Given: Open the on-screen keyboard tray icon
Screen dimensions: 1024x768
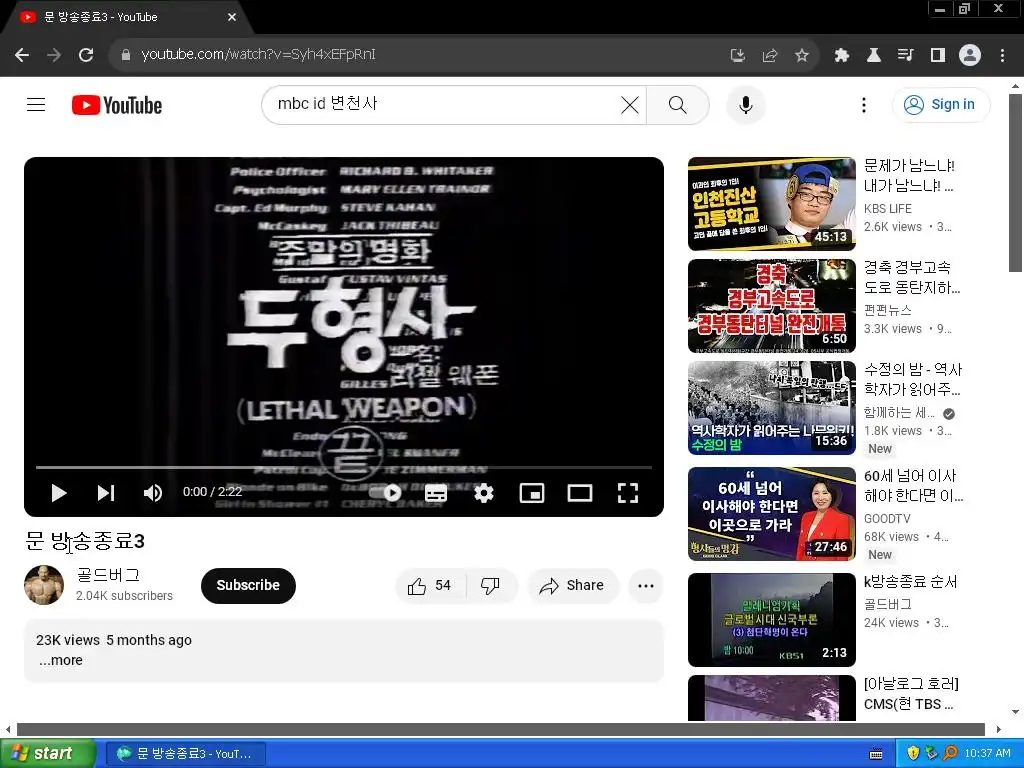Looking at the screenshot, I should [x=876, y=754].
